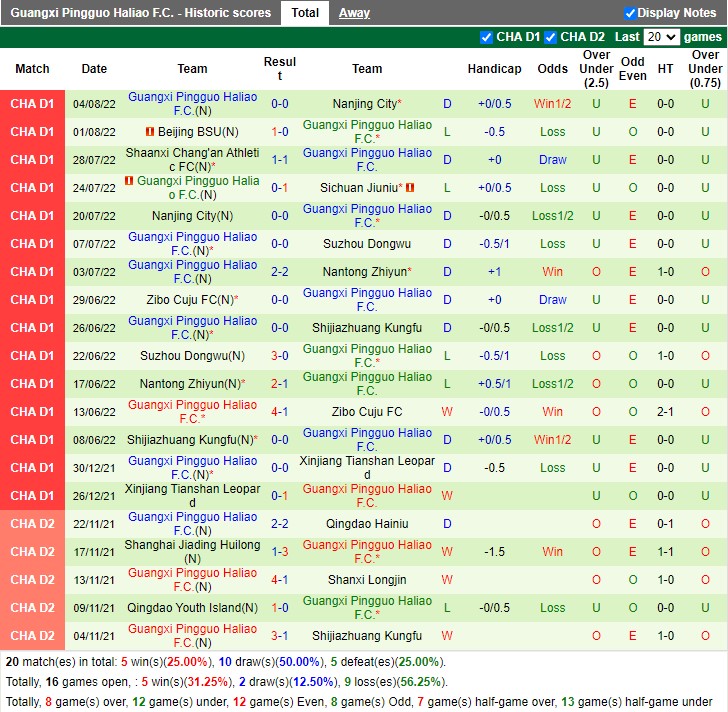Image resolution: width=728 pixels, height=712 pixels.
Task: Toggle the Display Notes checkbox
Action: [630, 13]
